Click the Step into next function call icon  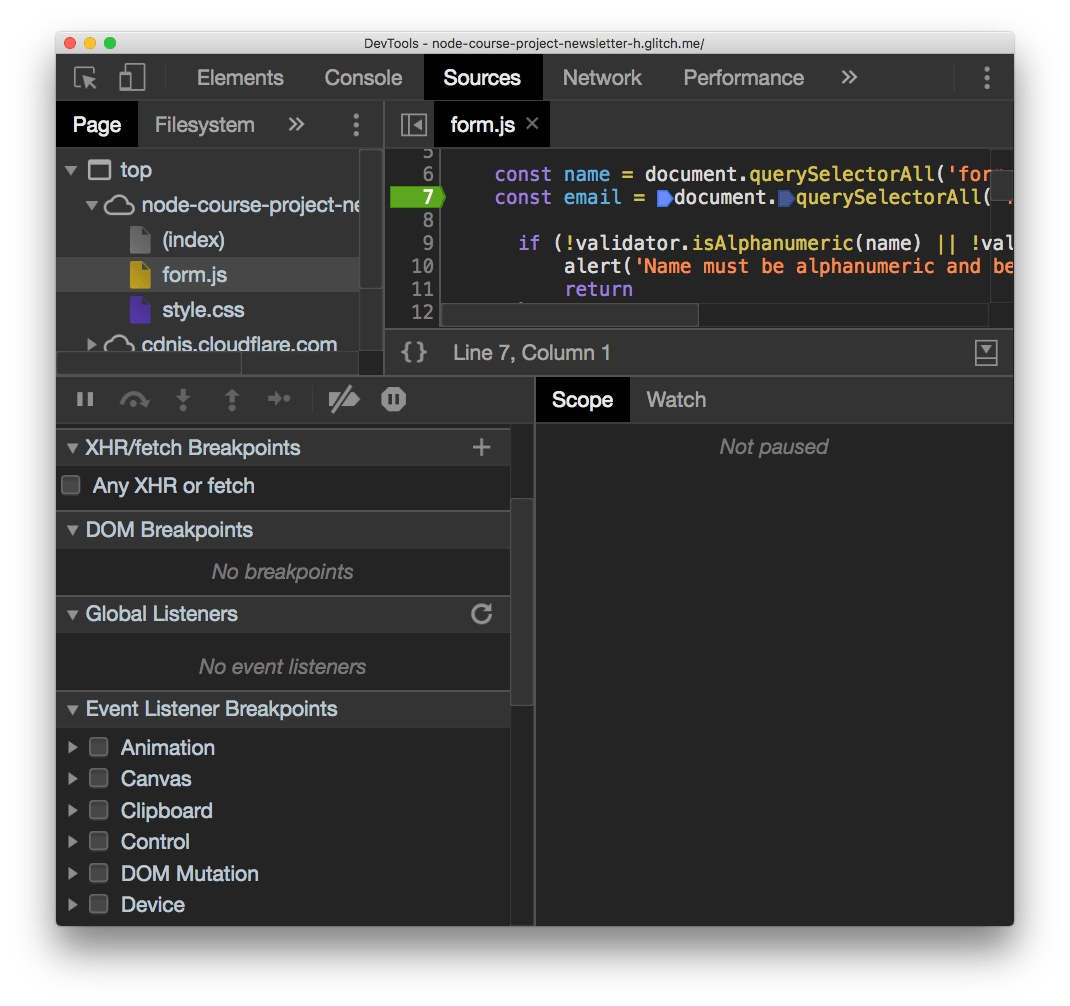(183, 399)
